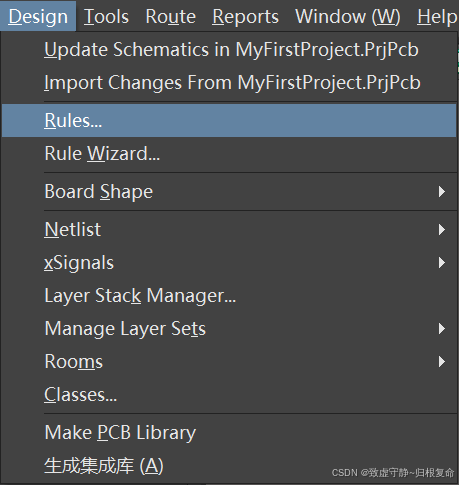Image resolution: width=459 pixels, height=485 pixels.
Task: Select Update Schematics in MyFirstProject.PrjPcb
Action: tap(229, 50)
